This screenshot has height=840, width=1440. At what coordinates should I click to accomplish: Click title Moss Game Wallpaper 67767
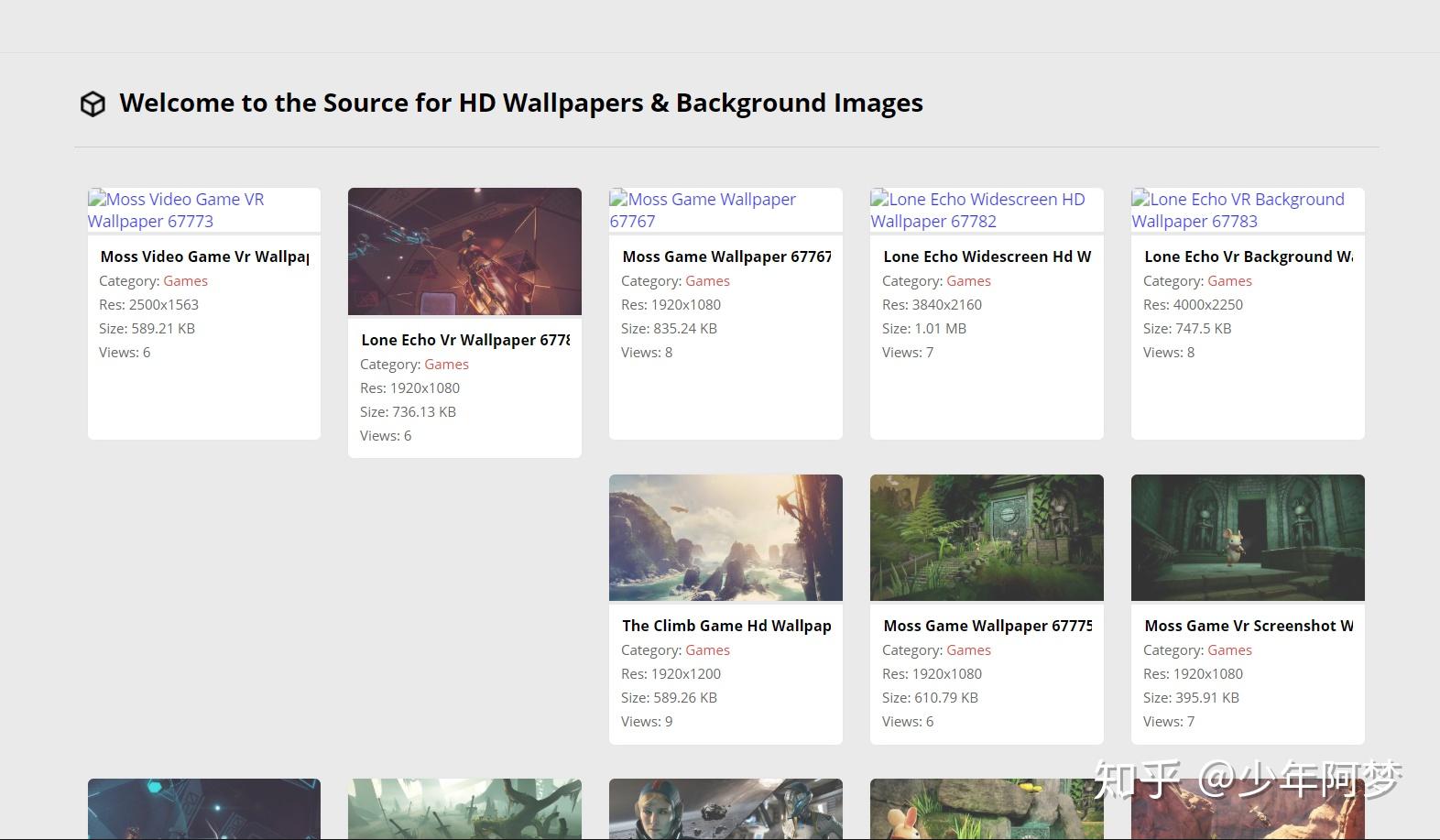pyautogui.click(x=726, y=256)
